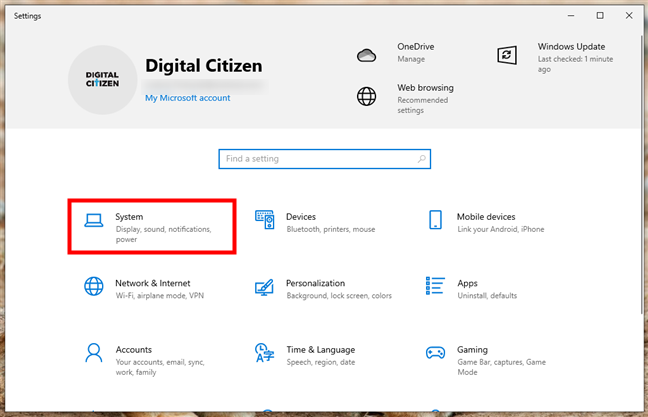
Task: Click the Web browsing globe icon
Action: [367, 96]
